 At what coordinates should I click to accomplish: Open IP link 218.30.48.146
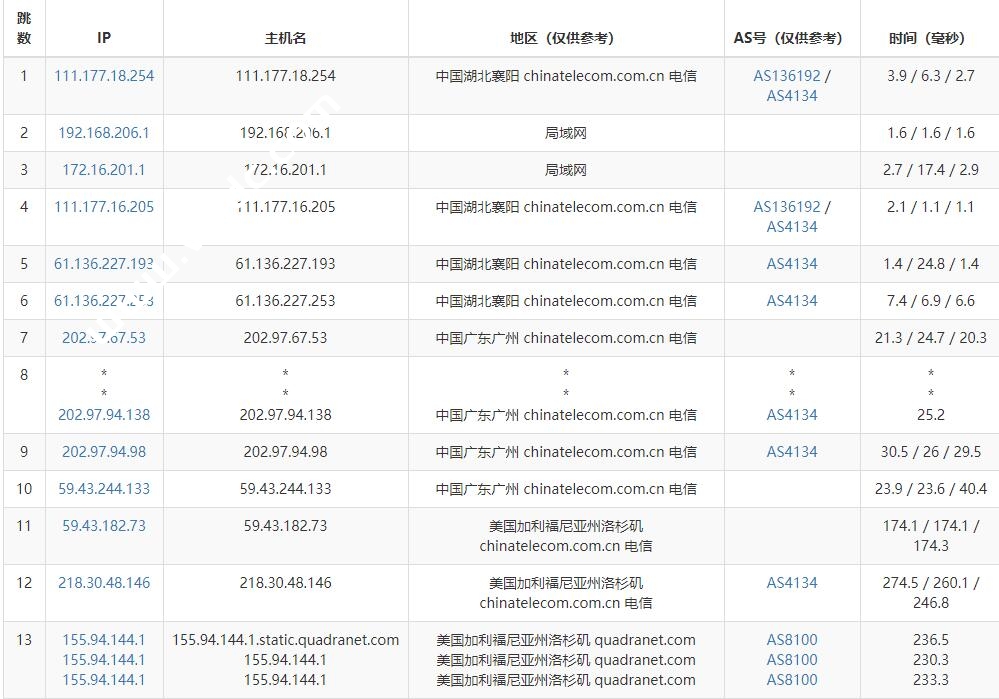104,582
